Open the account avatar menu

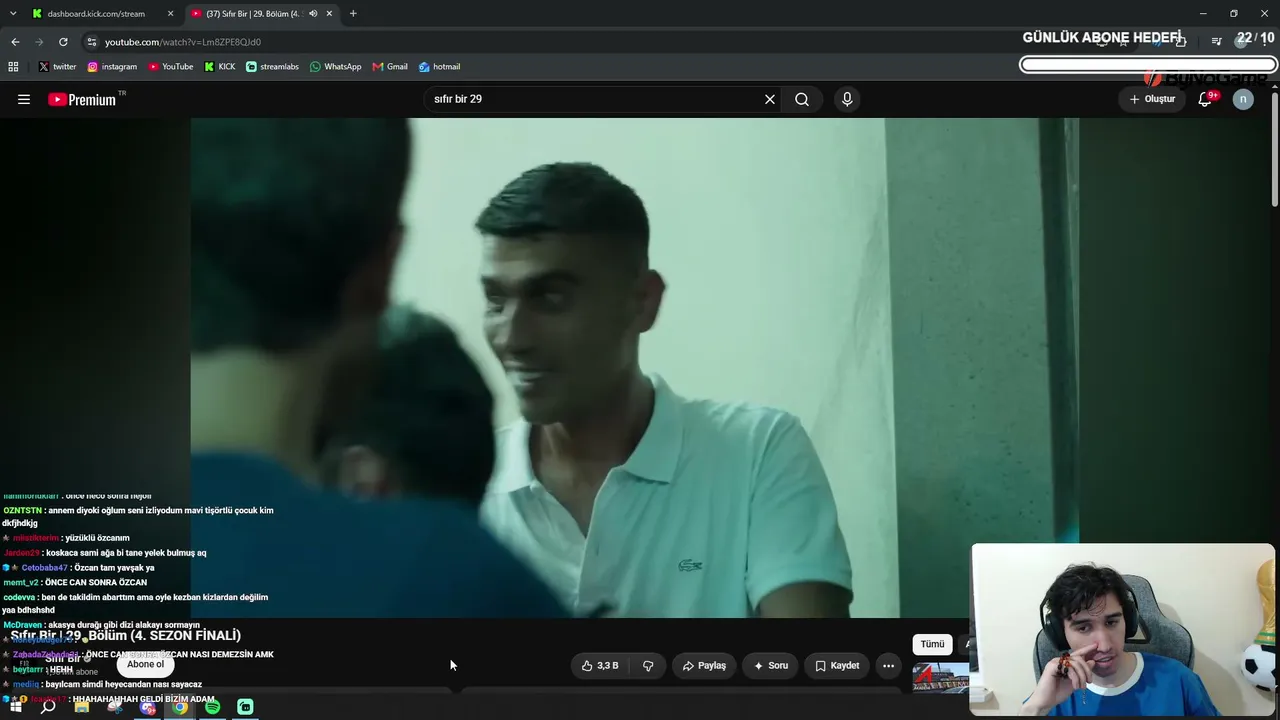pyautogui.click(x=1243, y=99)
